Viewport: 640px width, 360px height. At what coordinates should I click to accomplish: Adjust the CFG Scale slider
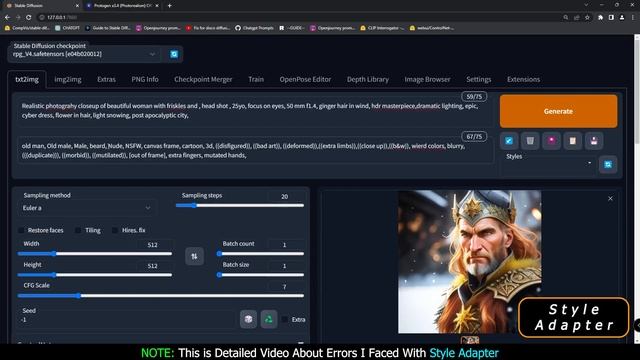pyautogui.click(x=161, y=296)
